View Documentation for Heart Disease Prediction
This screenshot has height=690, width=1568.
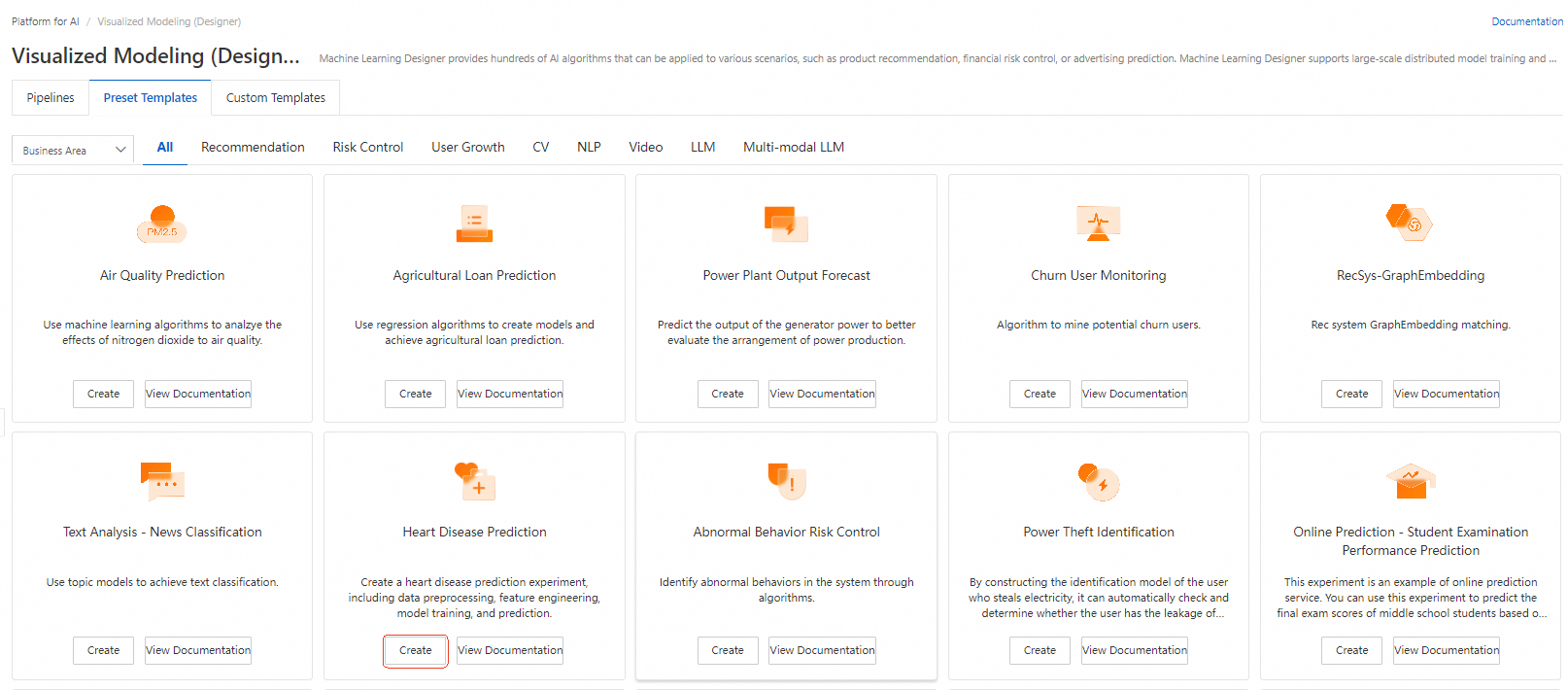tap(510, 650)
